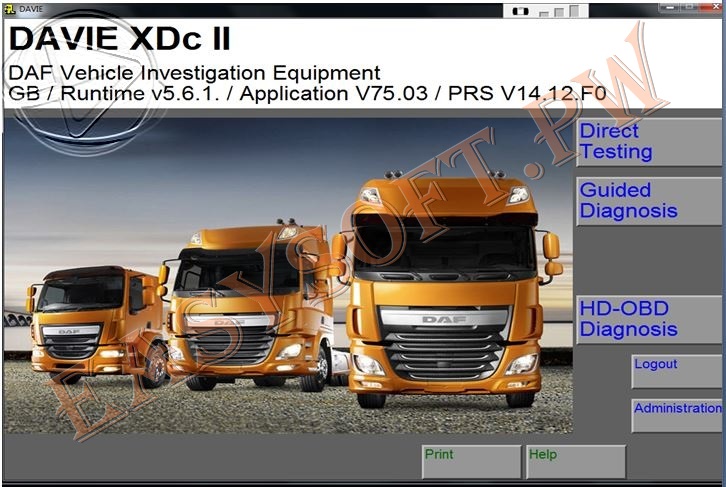The image size is (726, 487).
Task: Open Direct Testing mode
Action: (x=649, y=142)
